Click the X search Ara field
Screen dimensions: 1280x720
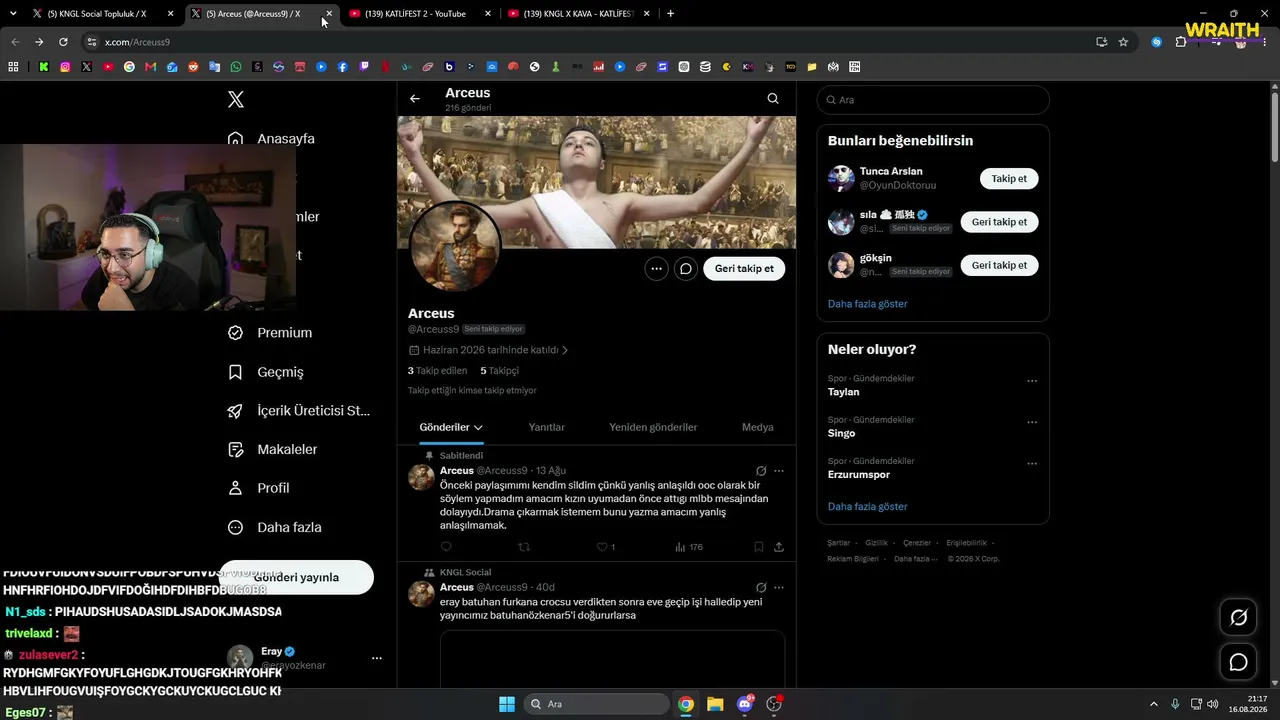point(933,100)
